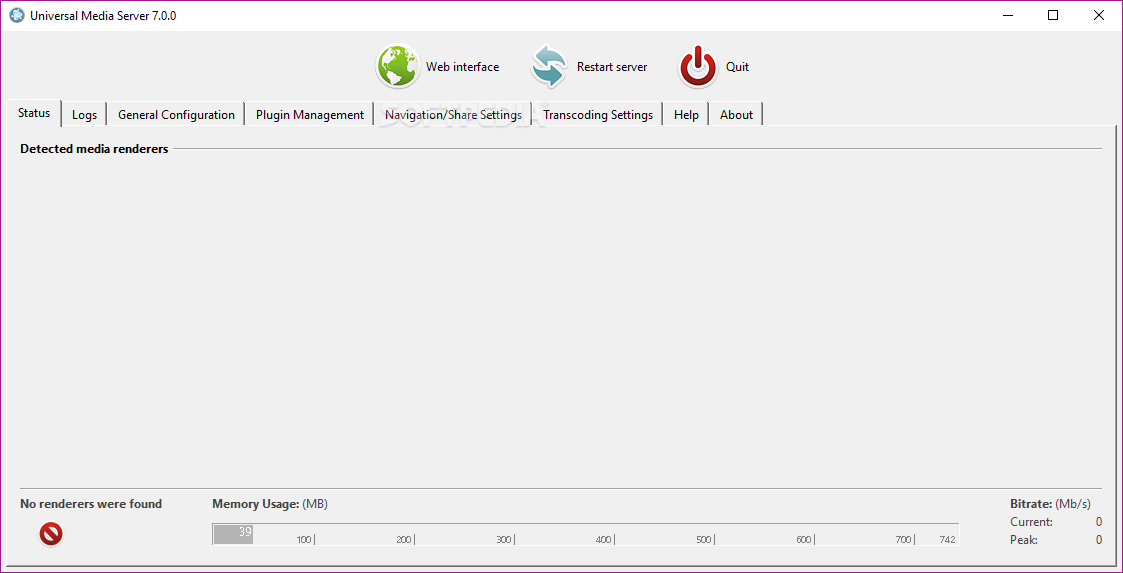The height and width of the screenshot is (573, 1123).
Task: Minimize the Universal Media Server window
Action: (1008, 16)
